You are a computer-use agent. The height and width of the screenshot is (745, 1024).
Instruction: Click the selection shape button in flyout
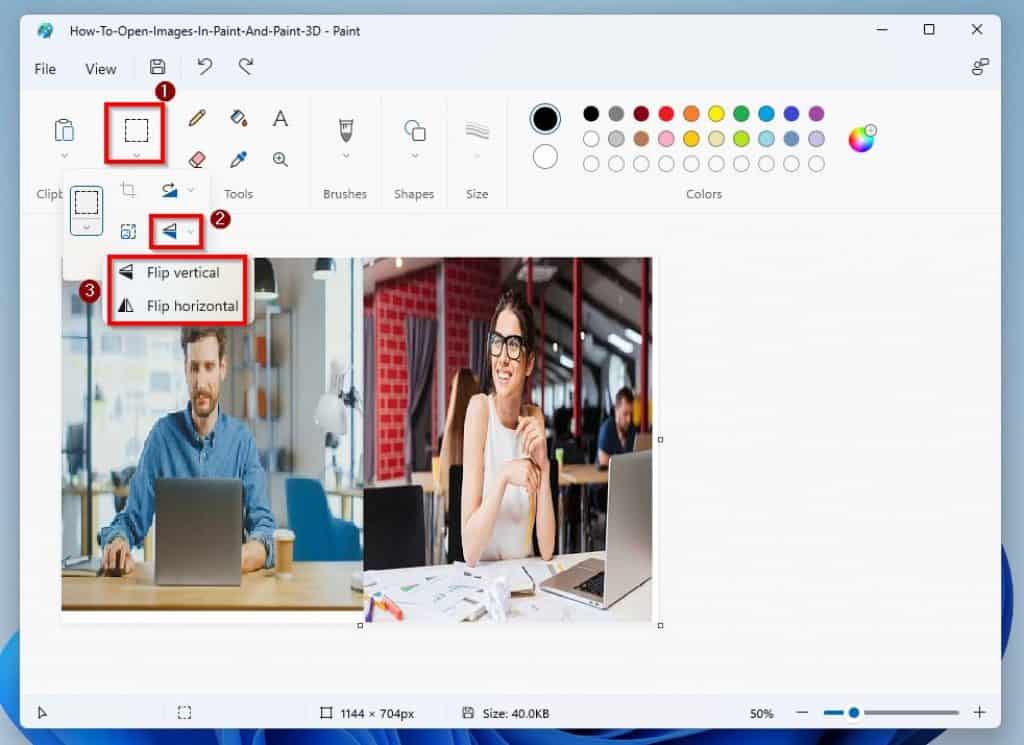(86, 202)
